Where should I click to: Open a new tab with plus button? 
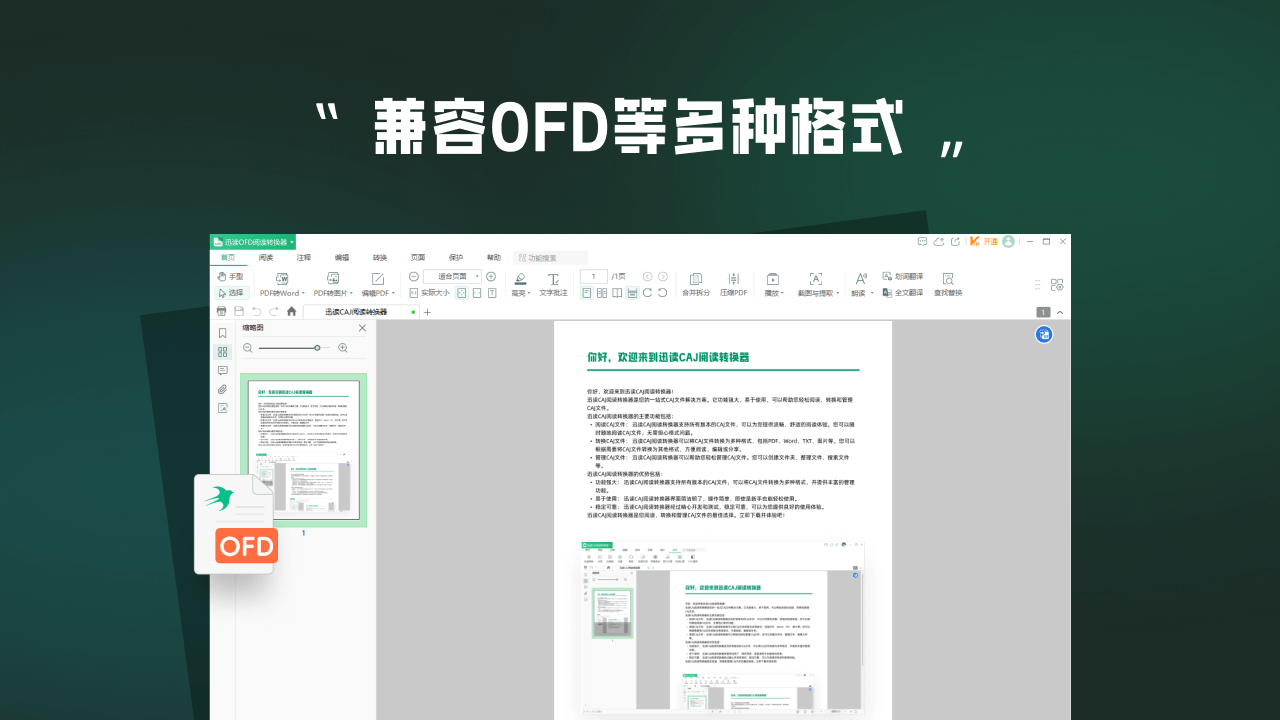pos(427,312)
